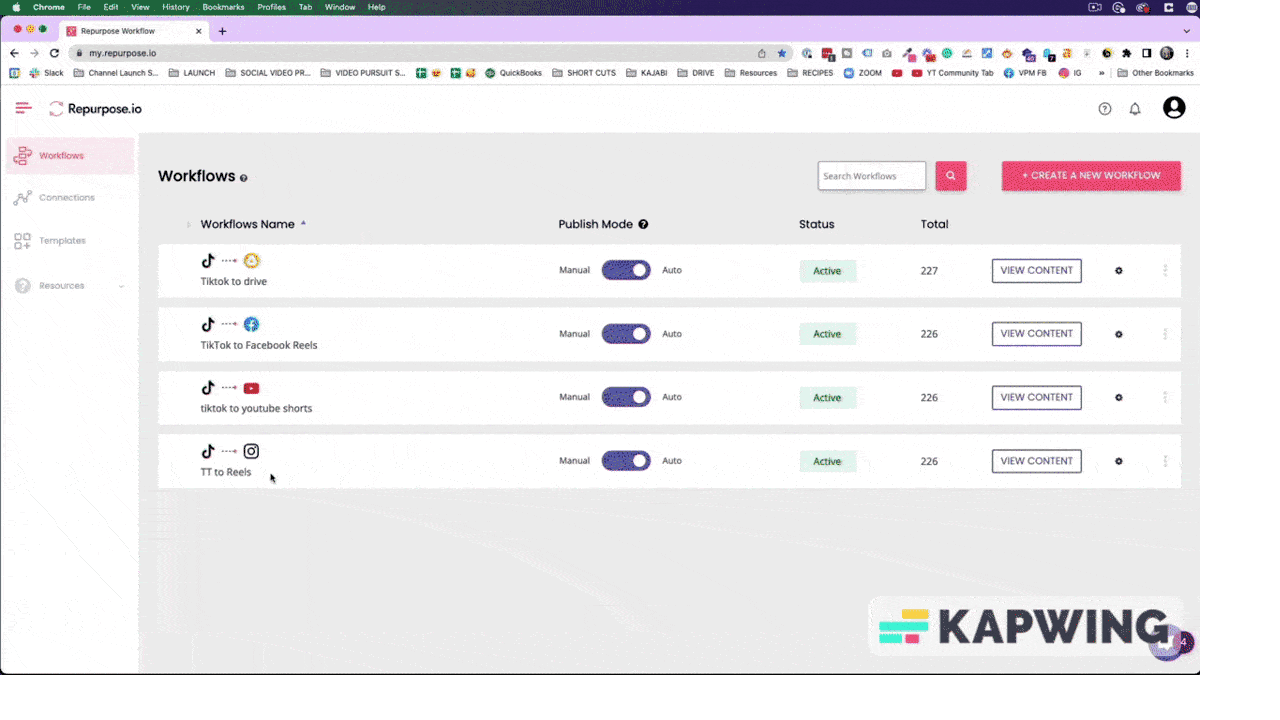1280x720 pixels.
Task: Open settings gear for TikTok to Facebook Reels
Action: [1119, 334]
